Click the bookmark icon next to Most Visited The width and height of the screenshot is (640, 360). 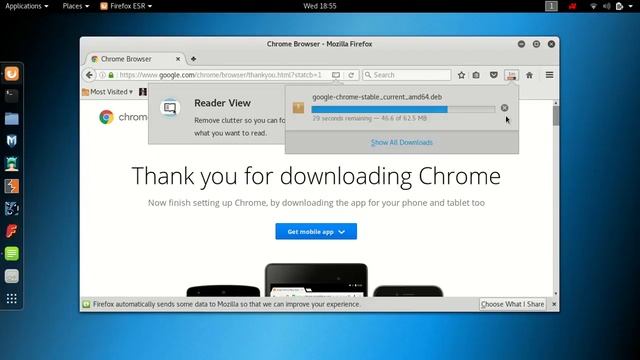pos(142,92)
